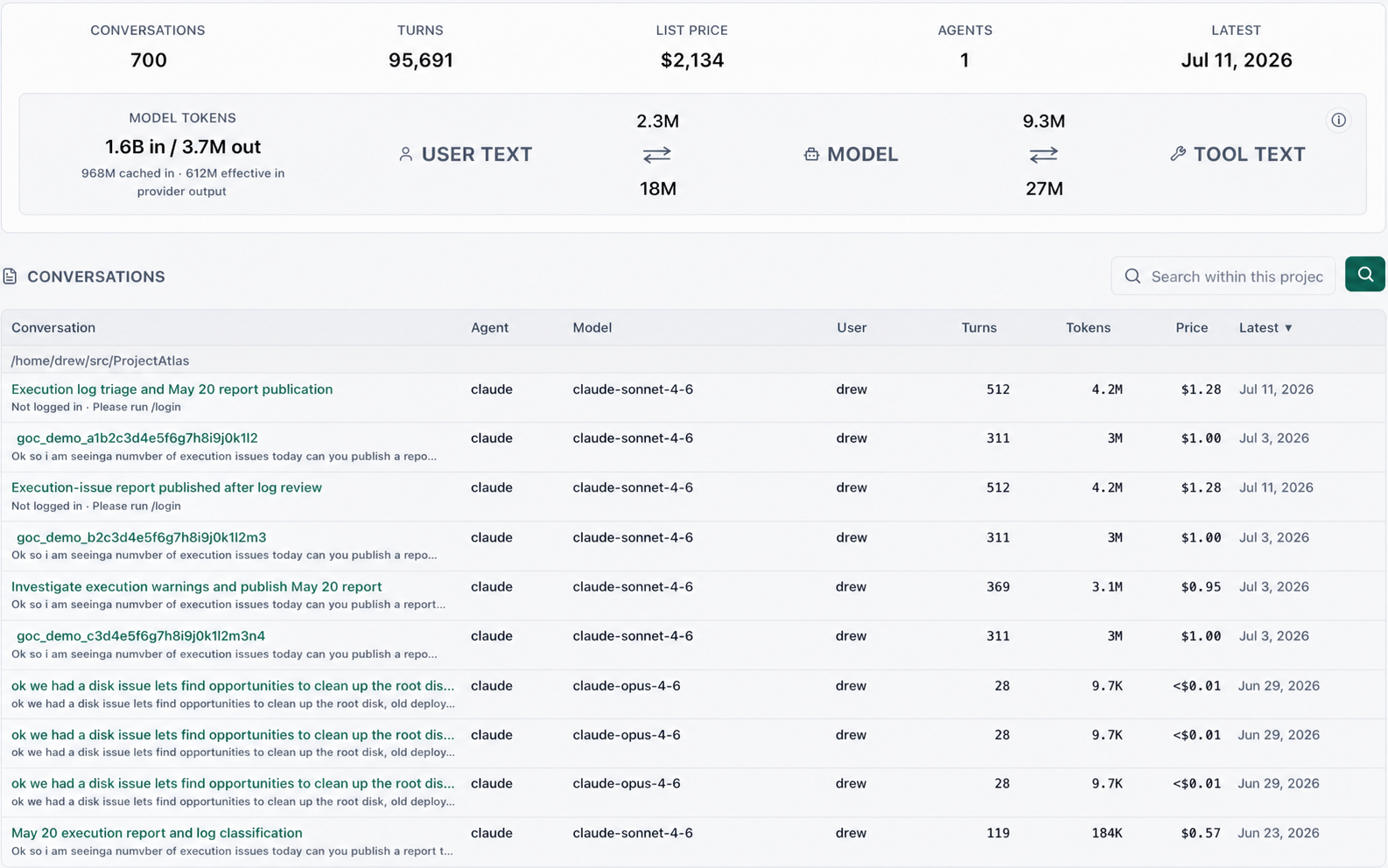1388x868 pixels.
Task: Click the 119 turns cell
Action: (998, 834)
